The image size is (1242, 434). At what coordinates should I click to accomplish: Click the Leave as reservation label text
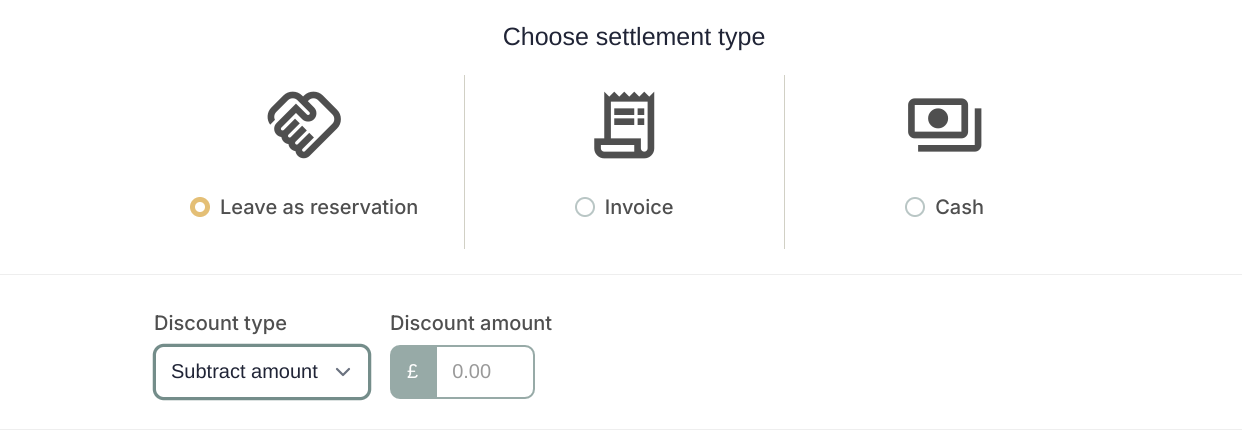pyautogui.click(x=319, y=207)
